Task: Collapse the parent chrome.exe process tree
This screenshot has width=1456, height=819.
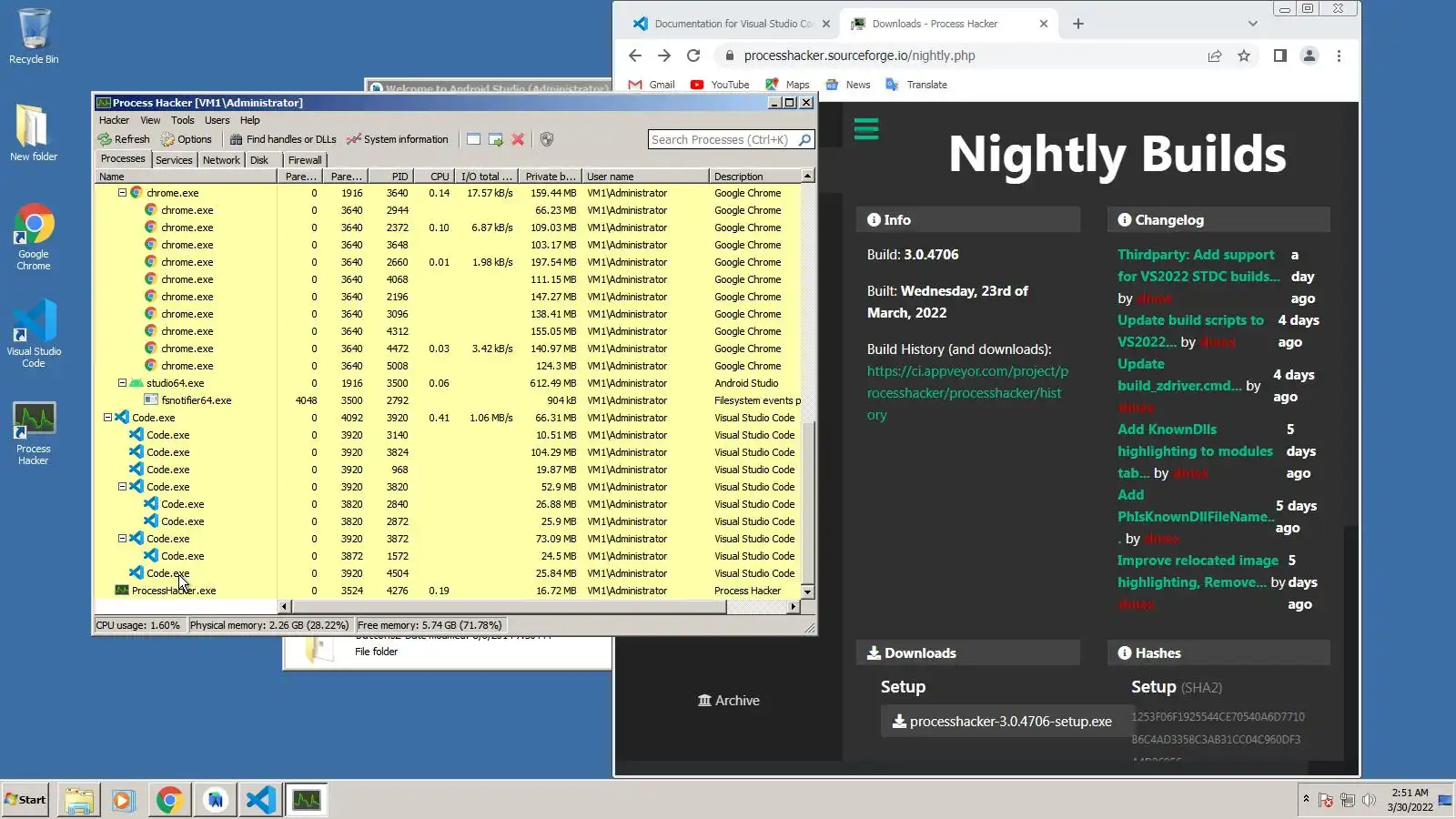Action: point(122,193)
